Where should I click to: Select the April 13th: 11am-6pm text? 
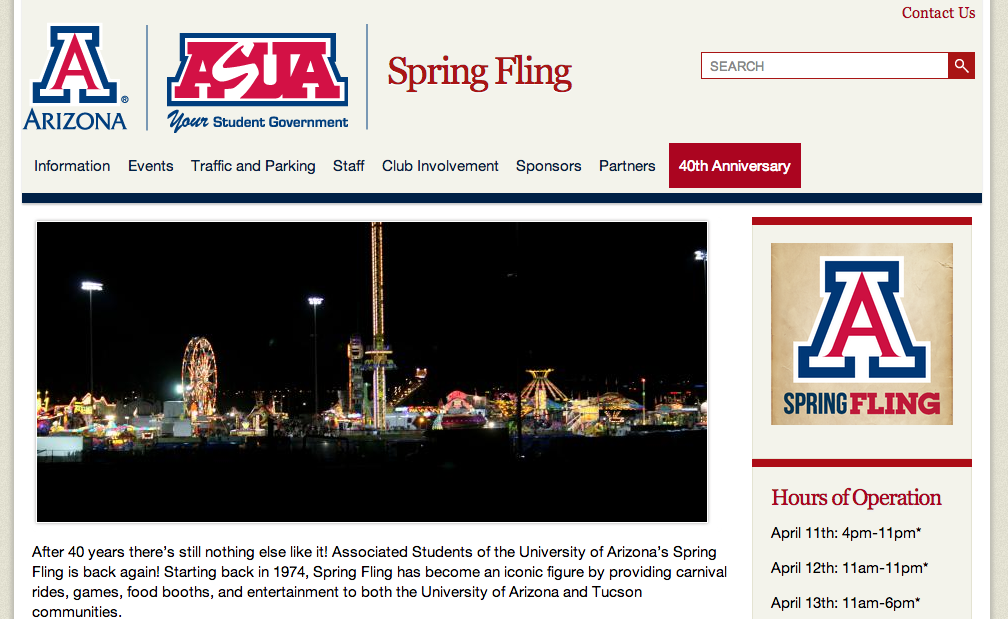click(x=845, y=603)
